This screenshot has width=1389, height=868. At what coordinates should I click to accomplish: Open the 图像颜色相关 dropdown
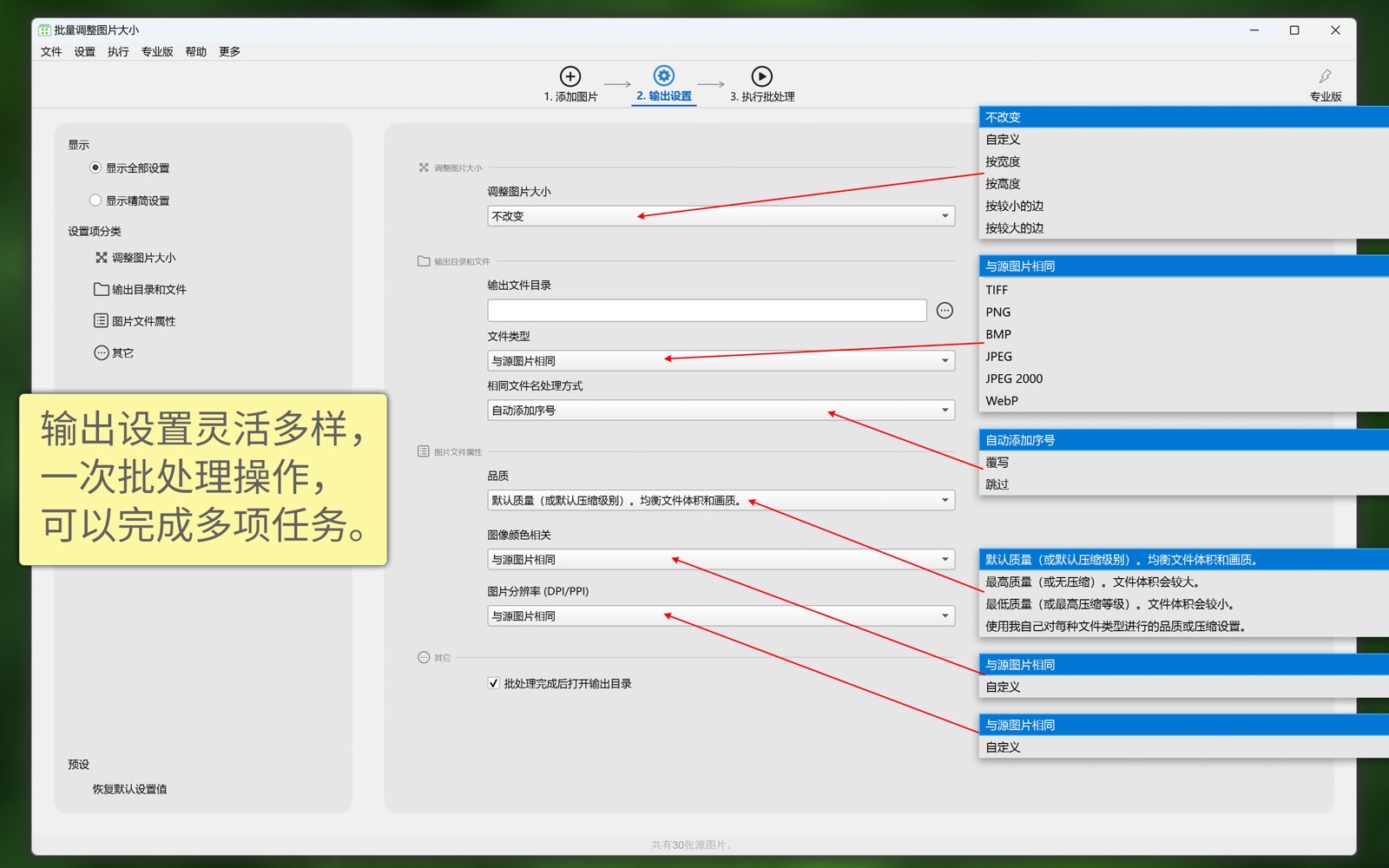(x=721, y=560)
